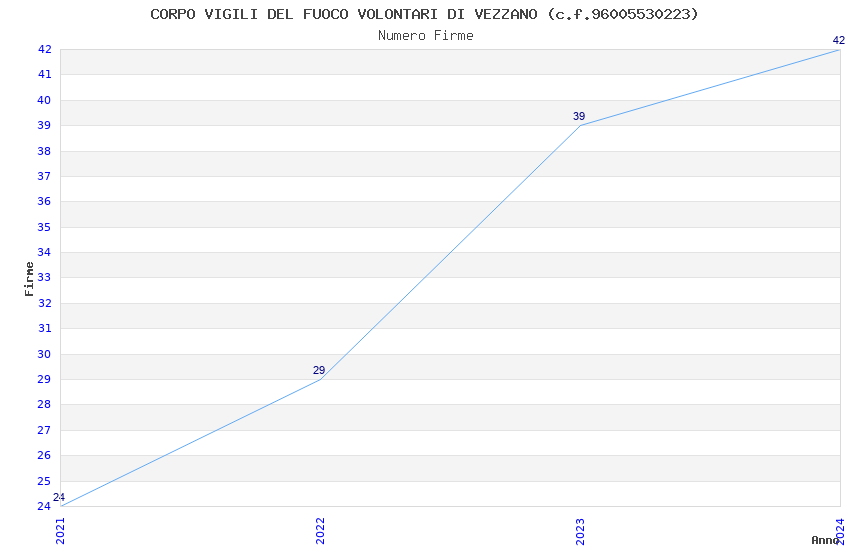This screenshot has height=550, width=850.
Task: Click the y-axis tick label 24
Action: click(44, 506)
